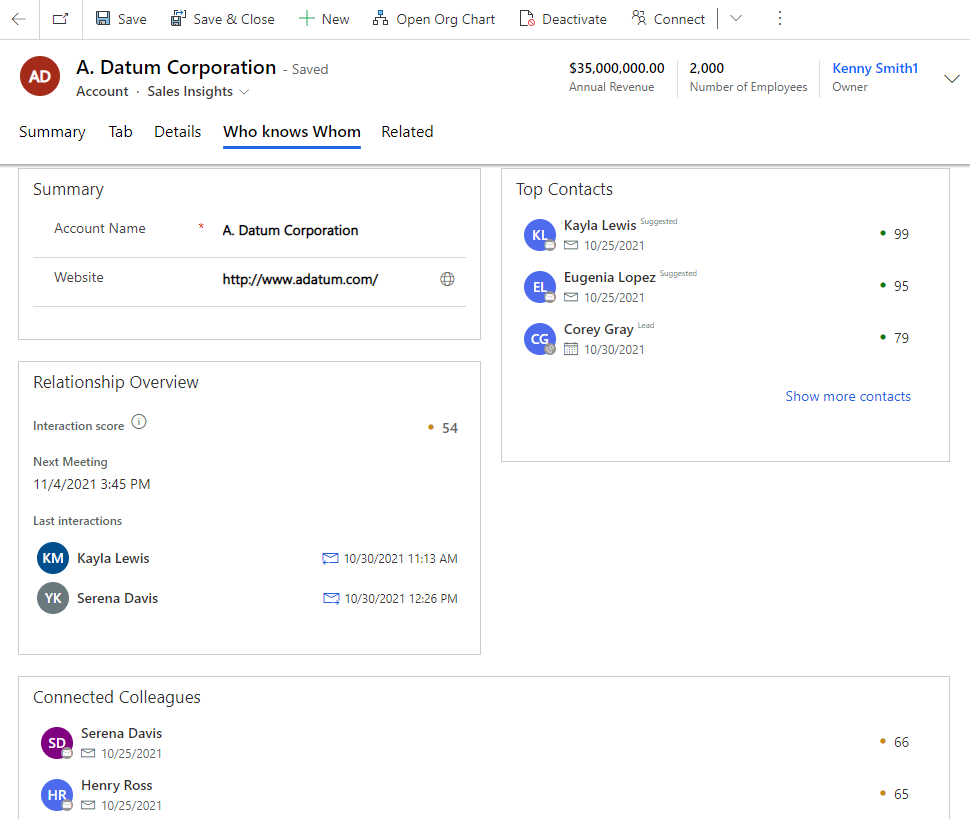Open the Related tab

[407, 132]
